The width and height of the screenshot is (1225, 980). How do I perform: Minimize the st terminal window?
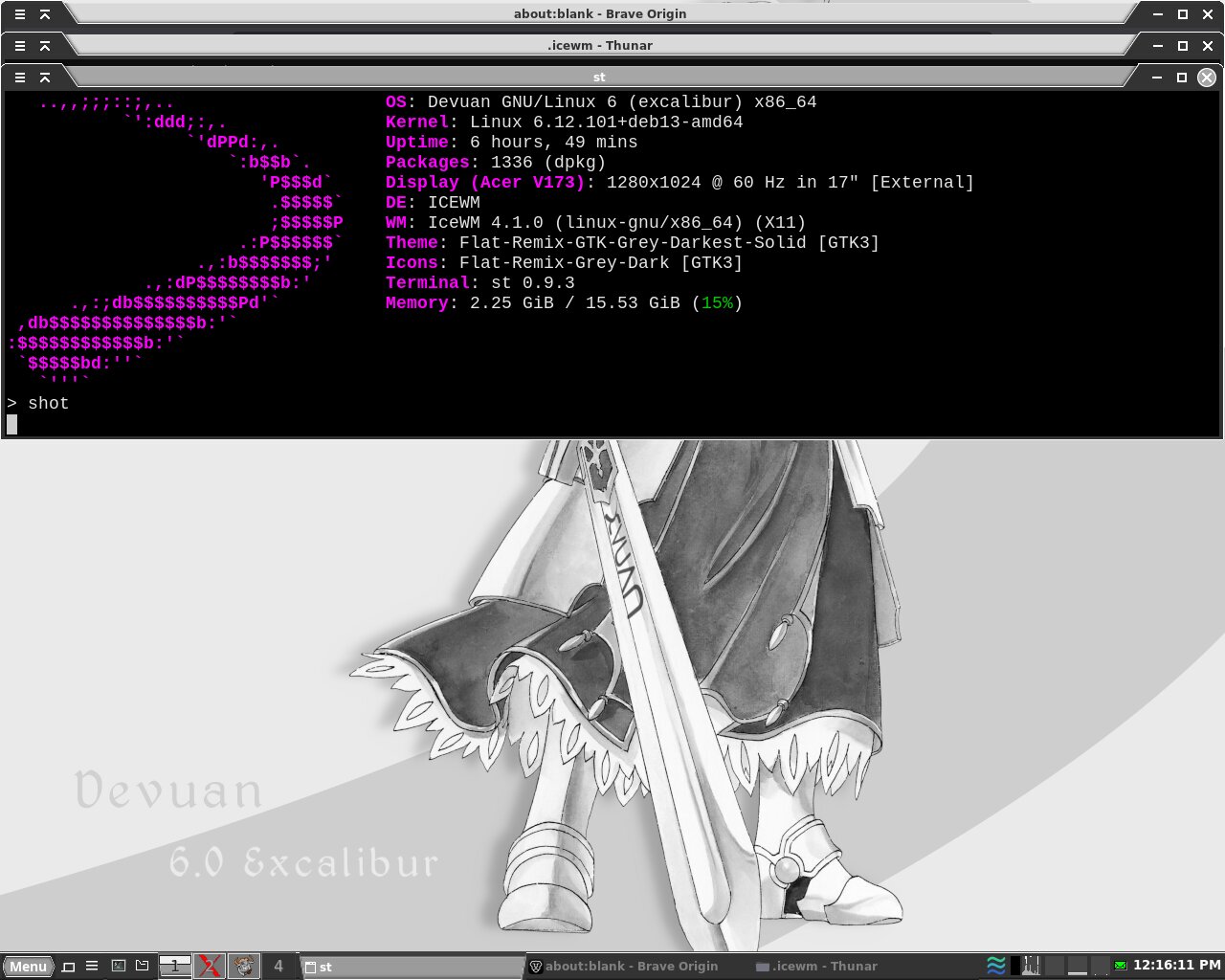[1157, 78]
